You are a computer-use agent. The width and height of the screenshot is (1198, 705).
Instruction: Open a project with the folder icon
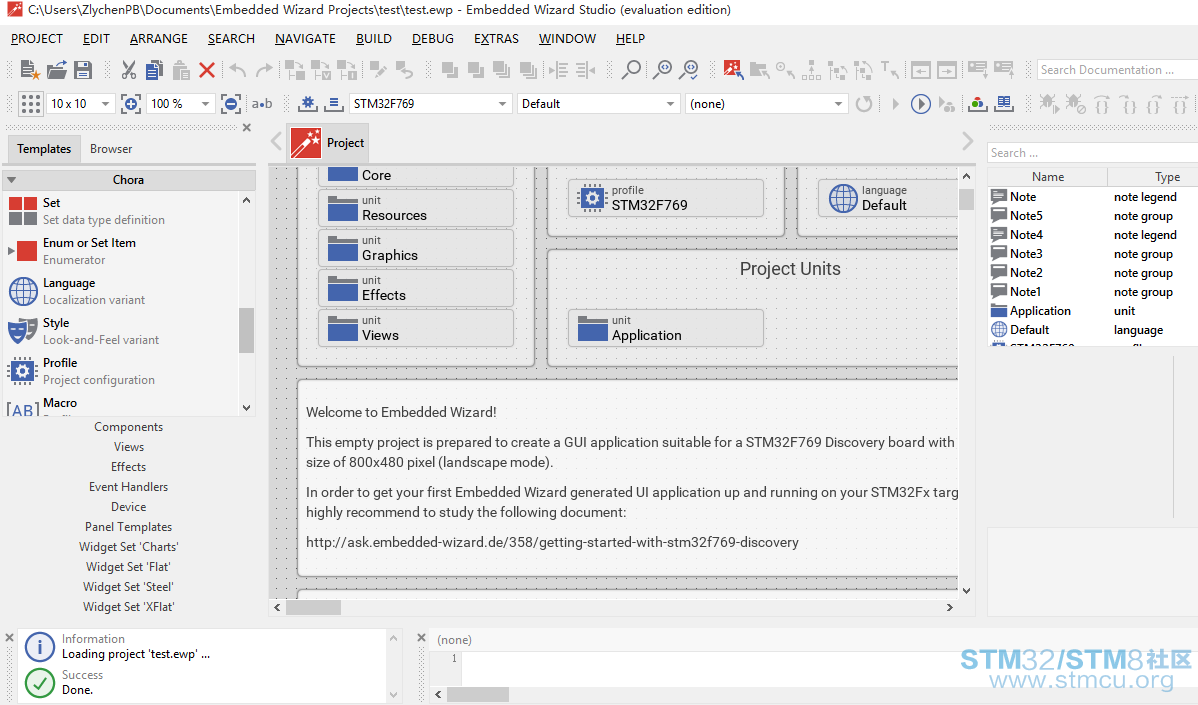[57, 70]
